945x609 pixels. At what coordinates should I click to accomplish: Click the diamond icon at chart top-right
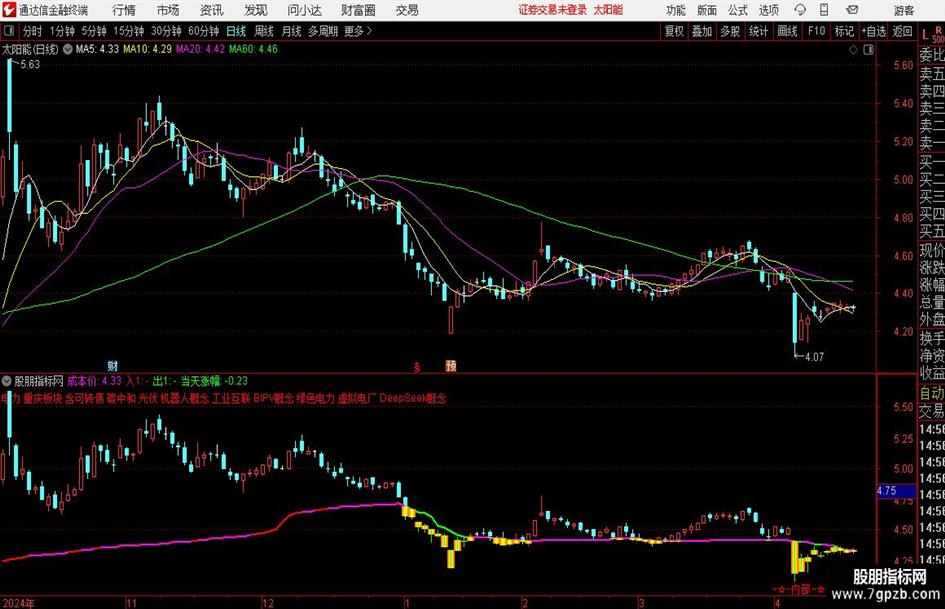point(853,50)
